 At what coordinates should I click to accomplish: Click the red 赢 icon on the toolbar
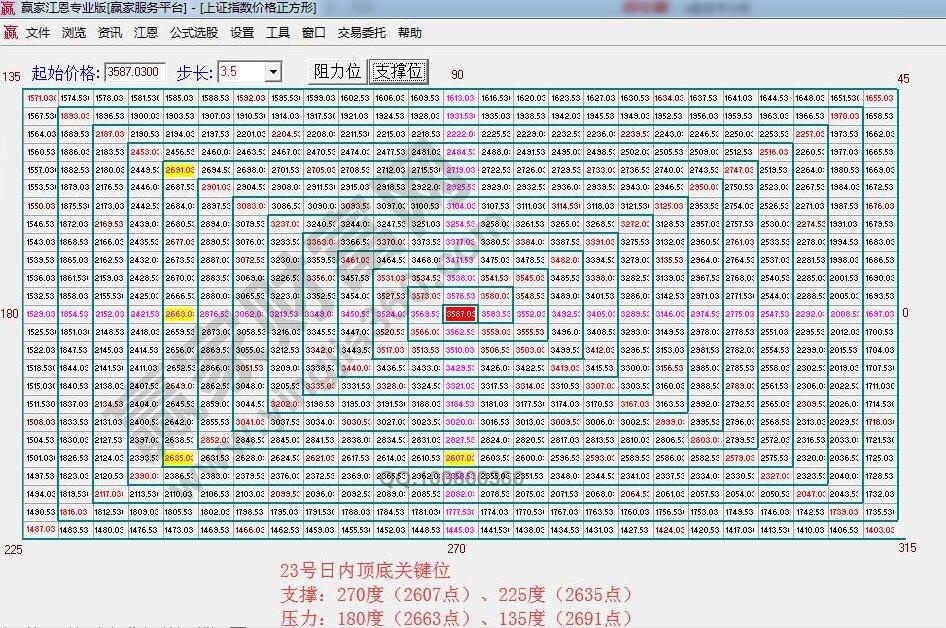(x=12, y=31)
